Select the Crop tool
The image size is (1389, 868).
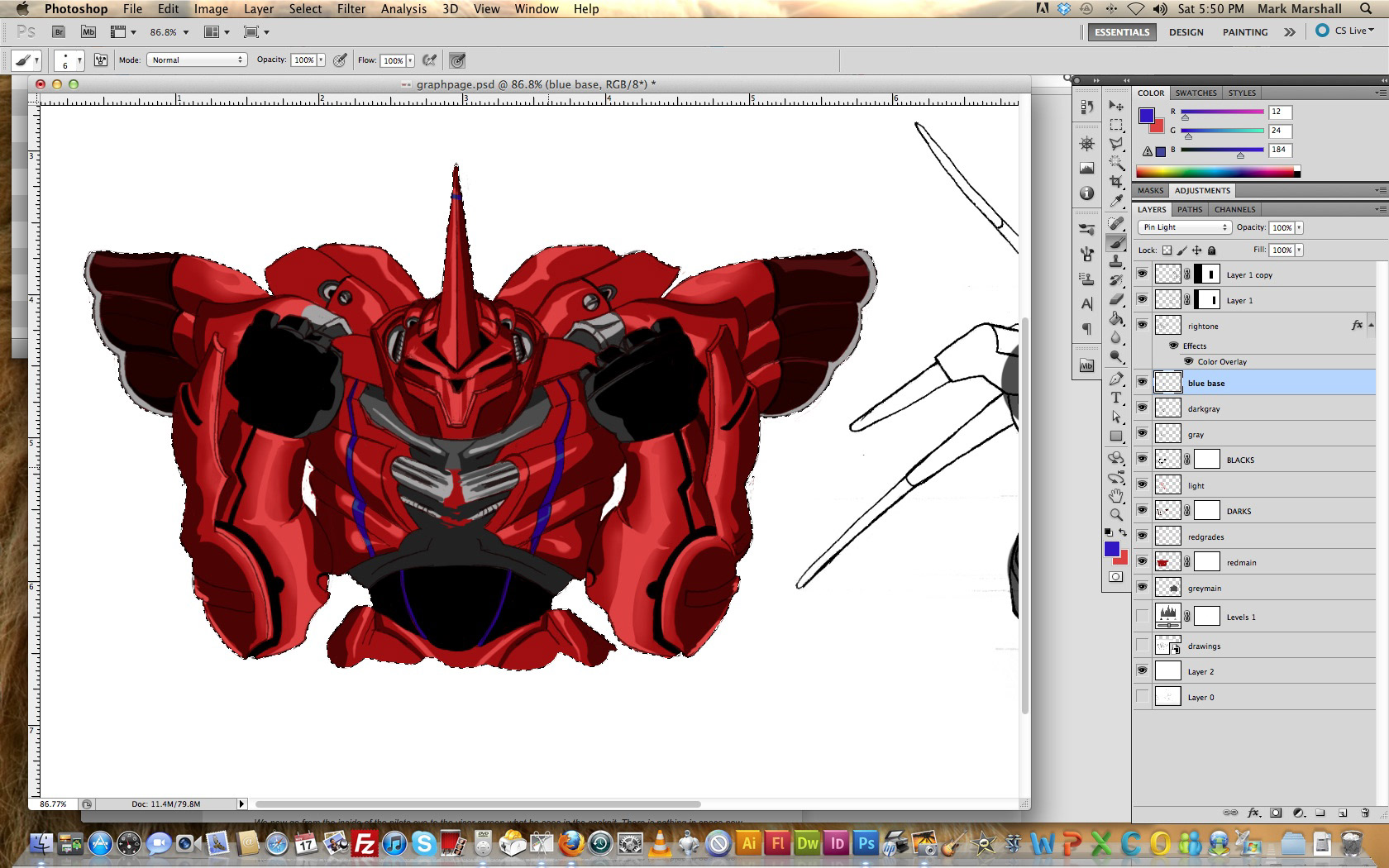click(x=1116, y=182)
